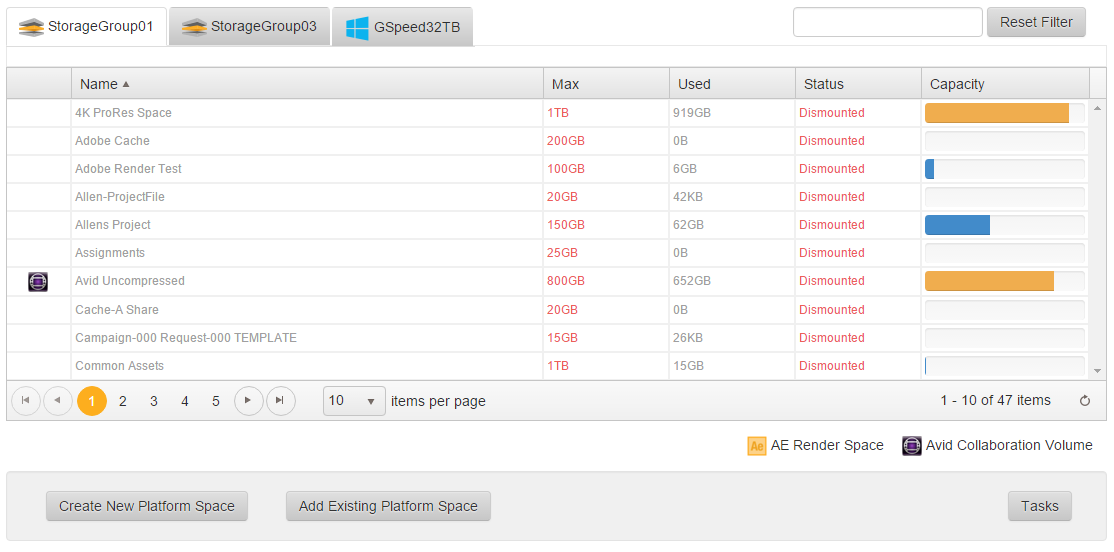
Task: Select the Adobe Render Test row name
Action: pyautogui.click(x=128, y=169)
